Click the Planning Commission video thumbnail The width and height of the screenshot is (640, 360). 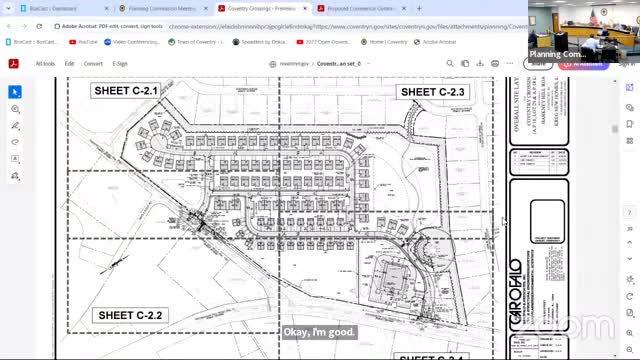[x=584, y=31]
